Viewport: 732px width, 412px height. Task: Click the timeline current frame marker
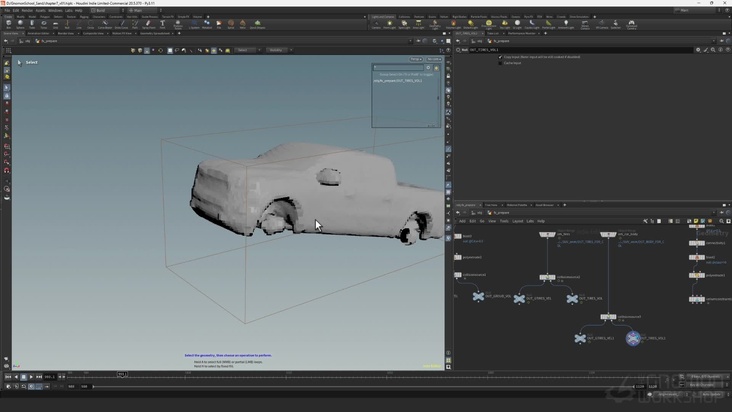point(122,374)
